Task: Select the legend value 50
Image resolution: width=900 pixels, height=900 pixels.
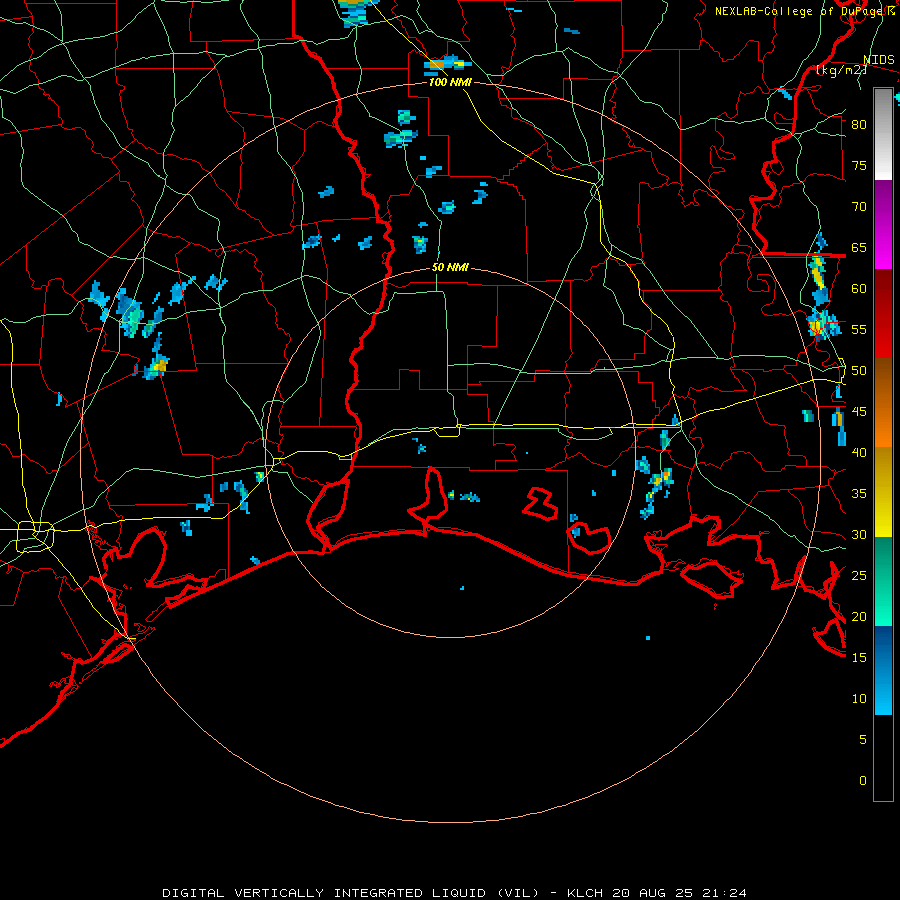Action: (x=859, y=371)
